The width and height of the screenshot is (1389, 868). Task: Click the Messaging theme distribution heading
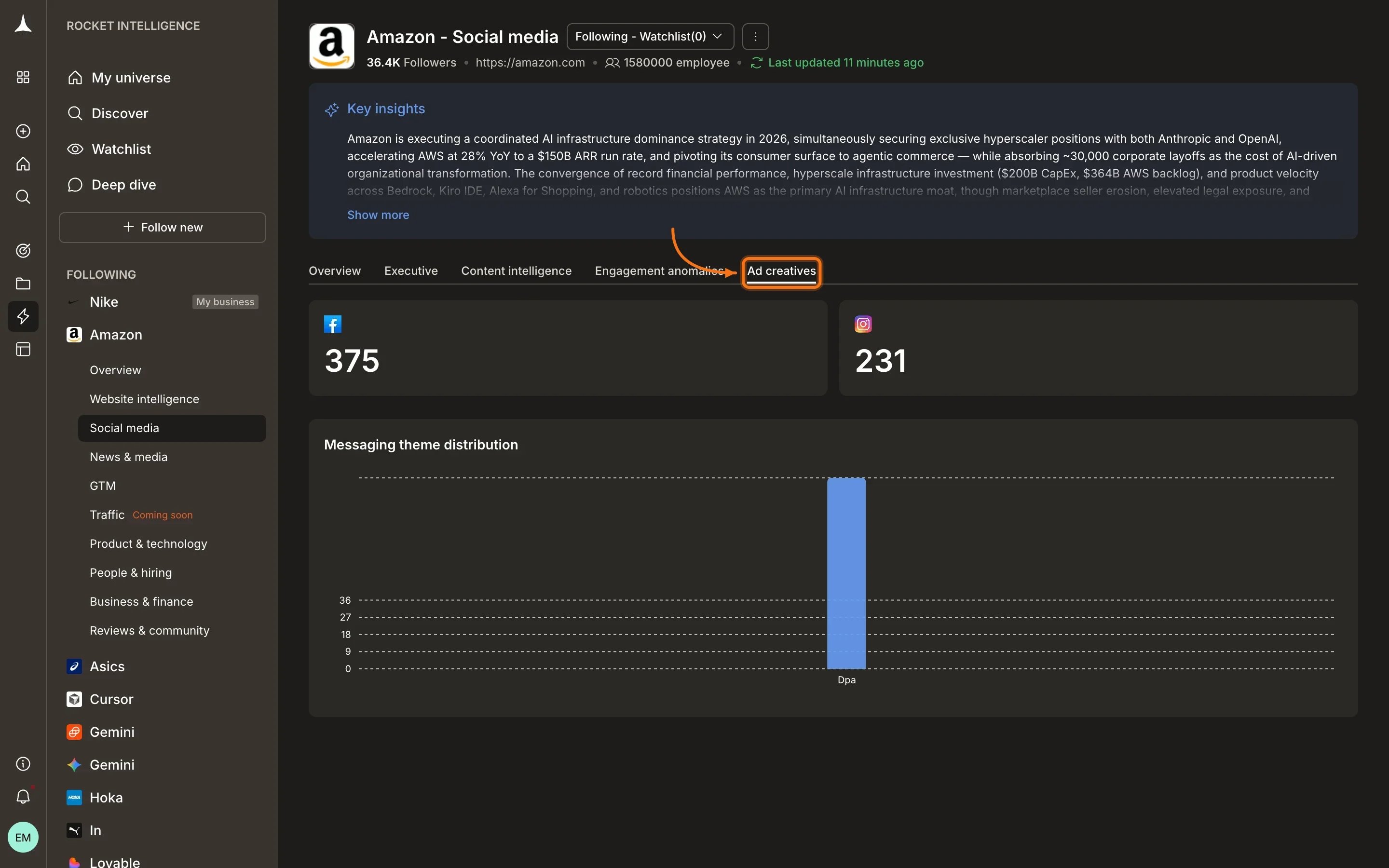pyautogui.click(x=421, y=445)
